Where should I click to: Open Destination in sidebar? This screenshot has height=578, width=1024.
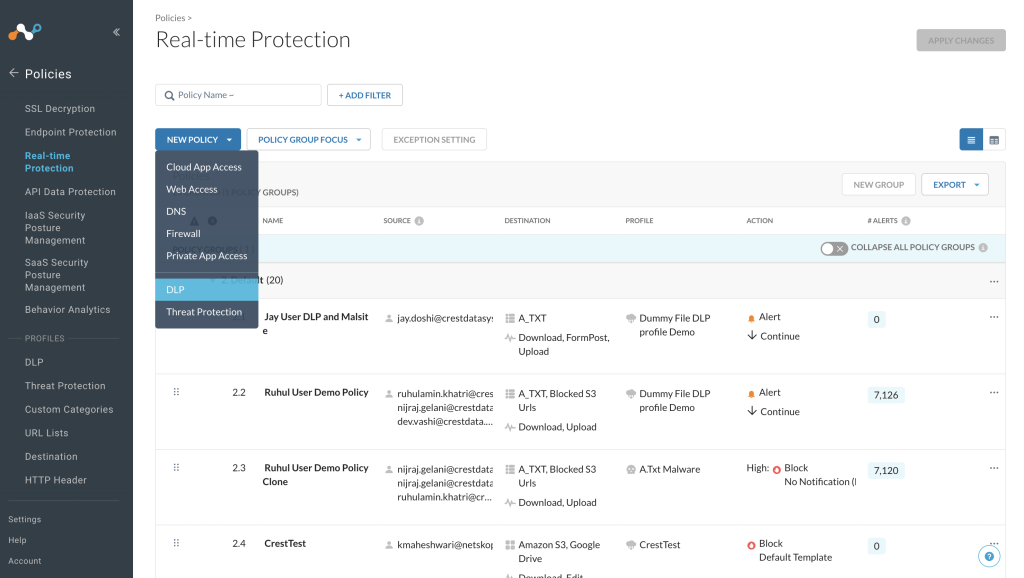pos(51,457)
